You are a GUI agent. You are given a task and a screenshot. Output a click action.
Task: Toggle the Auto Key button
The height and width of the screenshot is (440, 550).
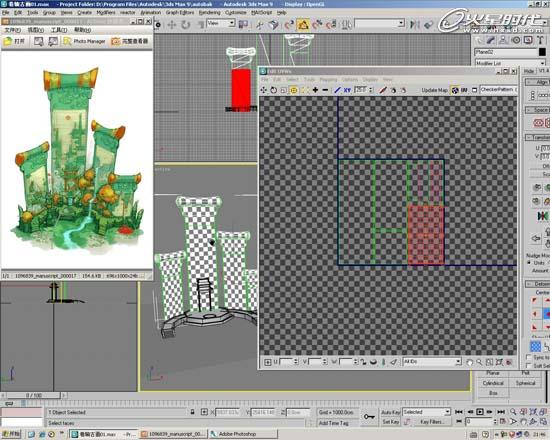(391, 412)
